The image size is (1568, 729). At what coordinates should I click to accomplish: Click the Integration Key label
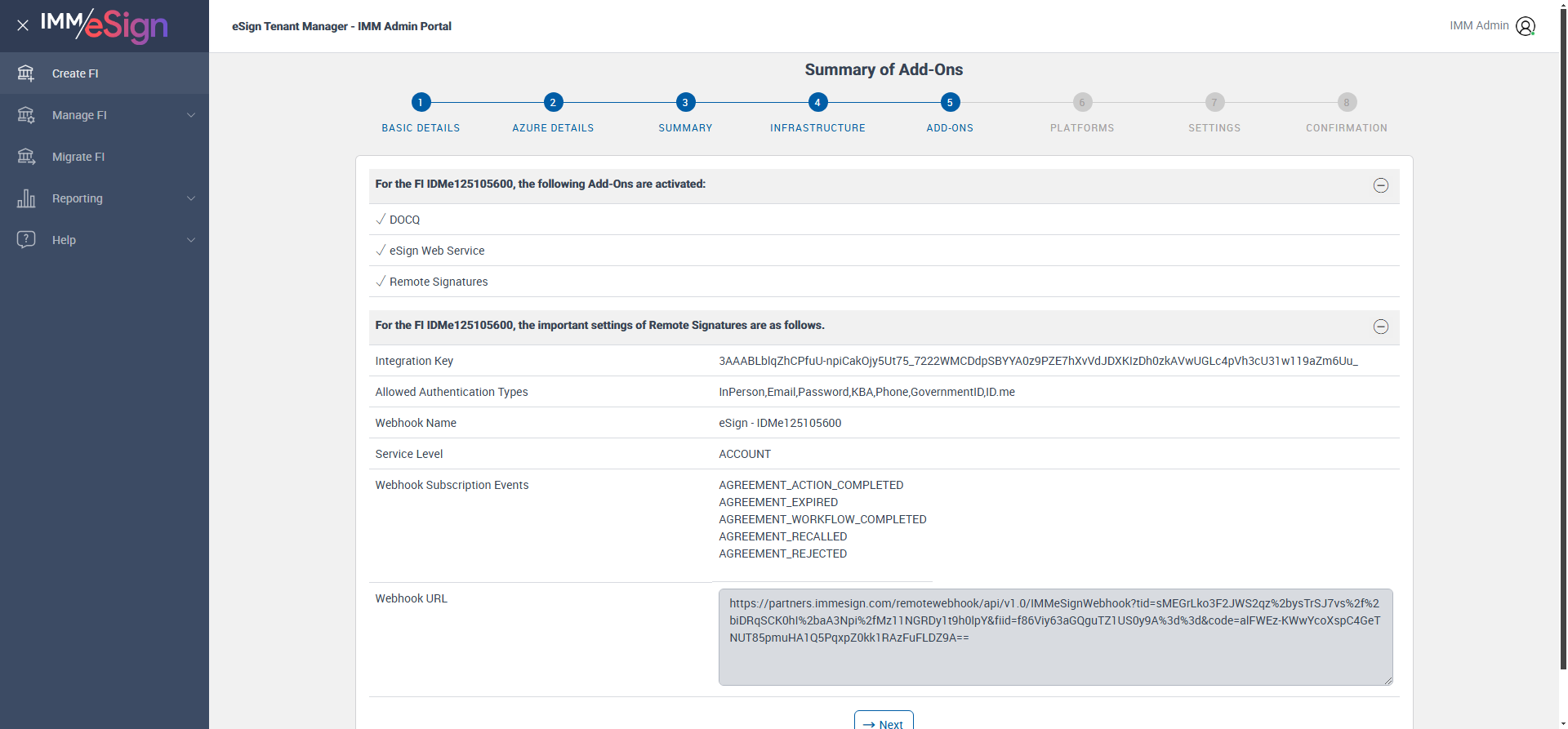click(414, 361)
